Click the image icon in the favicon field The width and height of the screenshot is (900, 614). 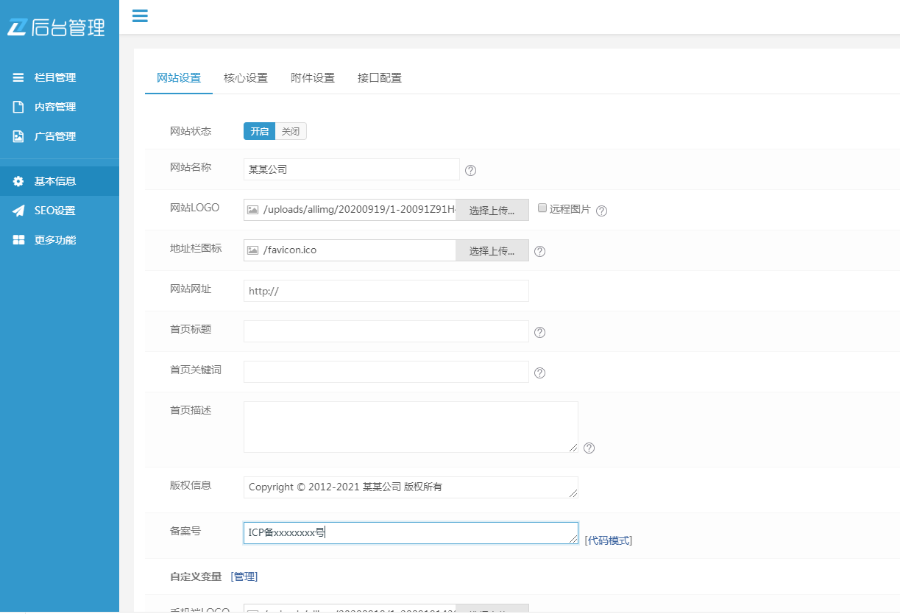(x=253, y=250)
